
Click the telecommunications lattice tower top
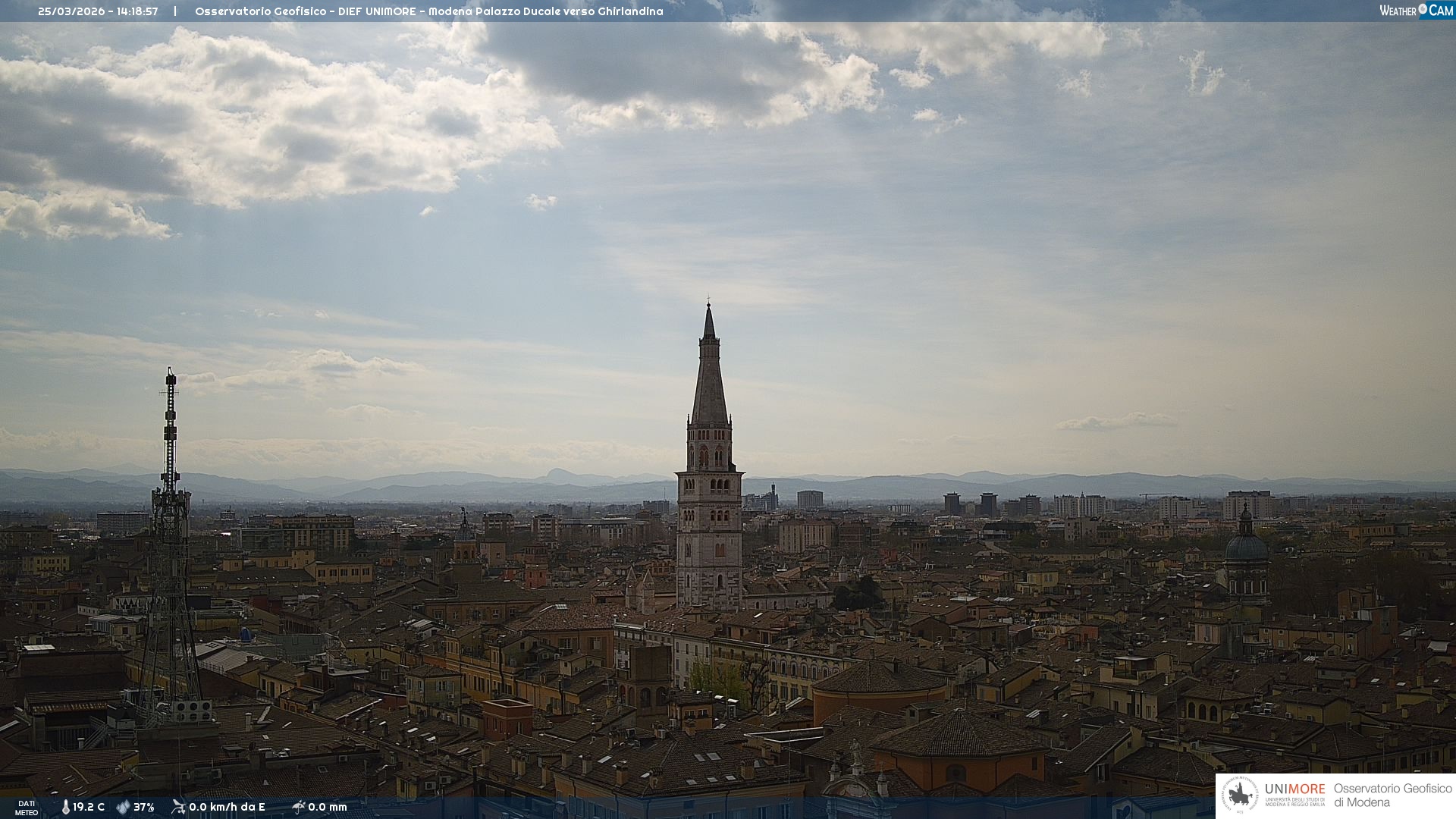click(171, 375)
